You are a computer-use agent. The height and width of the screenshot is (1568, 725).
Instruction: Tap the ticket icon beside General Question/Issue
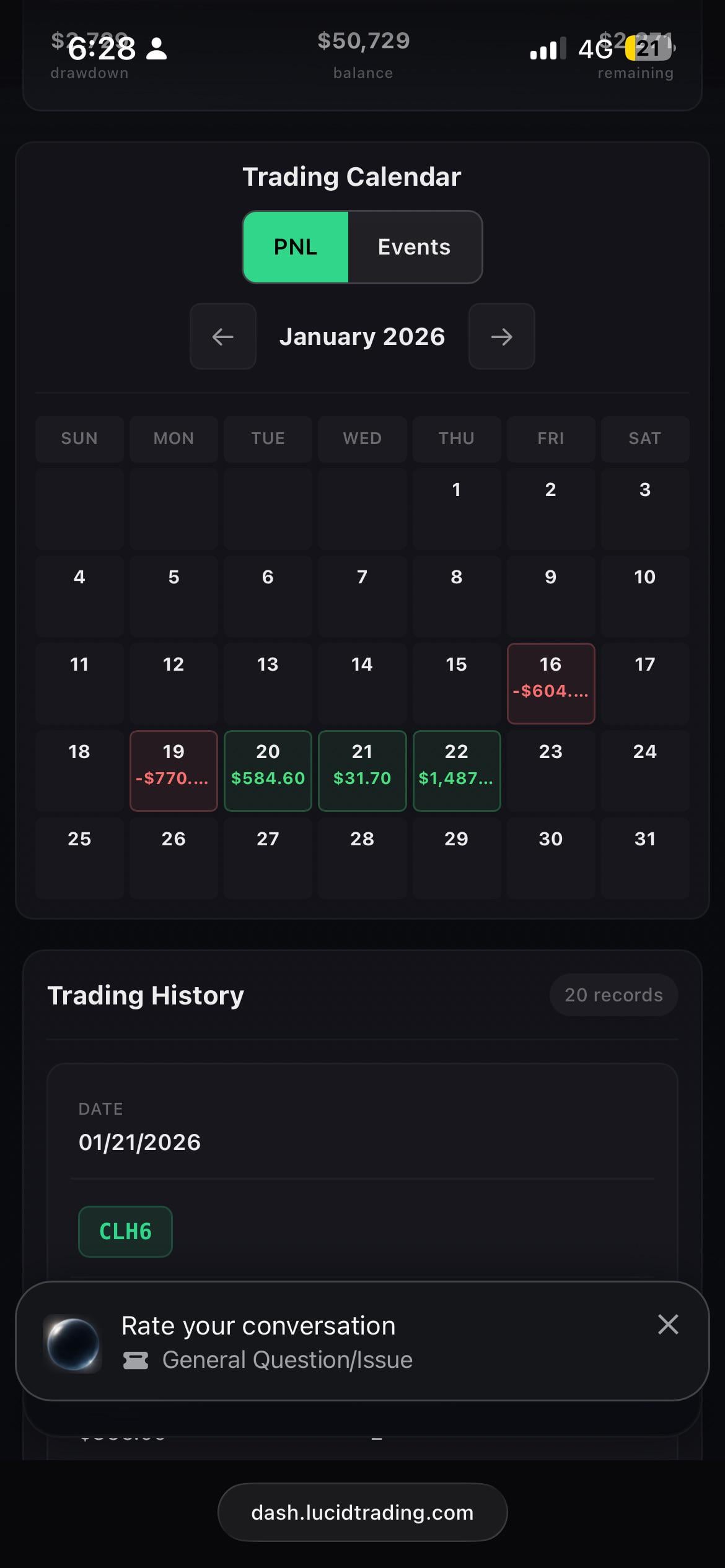pos(136,1360)
